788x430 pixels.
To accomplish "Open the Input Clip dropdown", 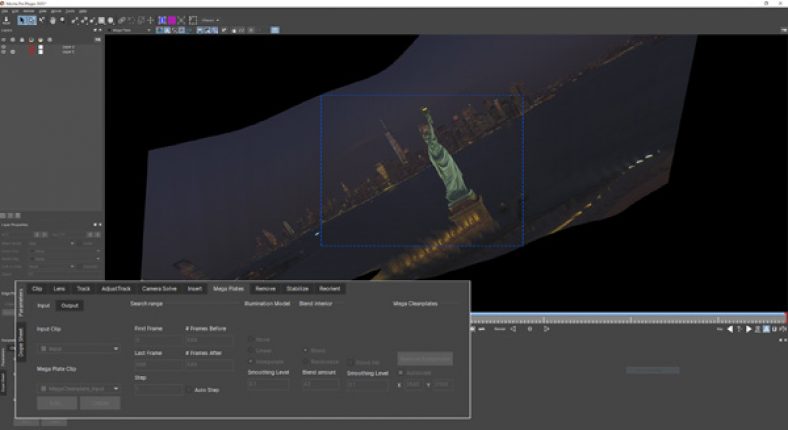I will pos(79,349).
